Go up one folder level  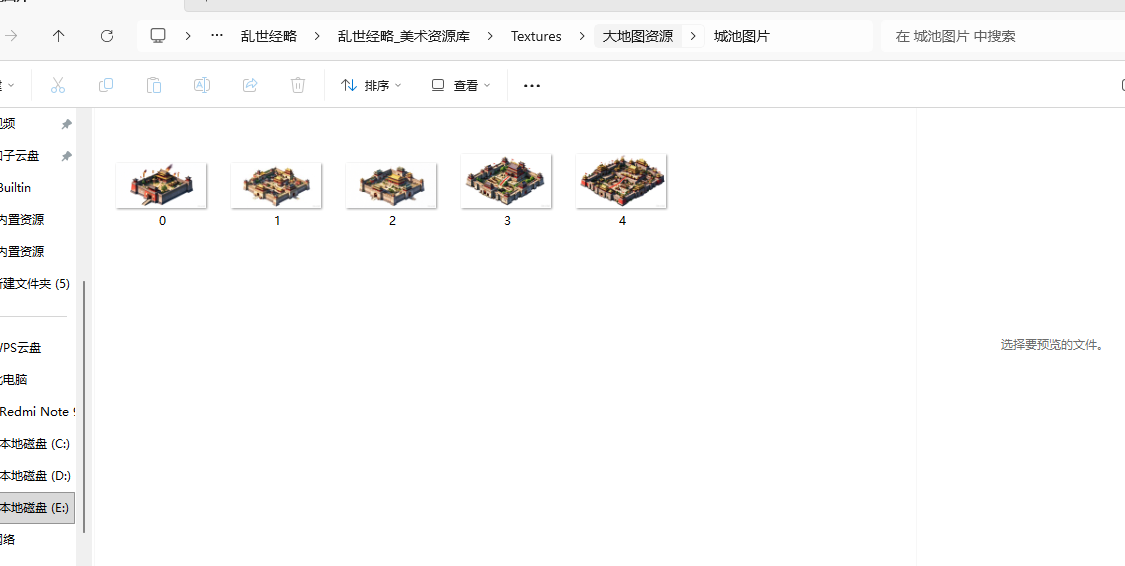point(59,36)
